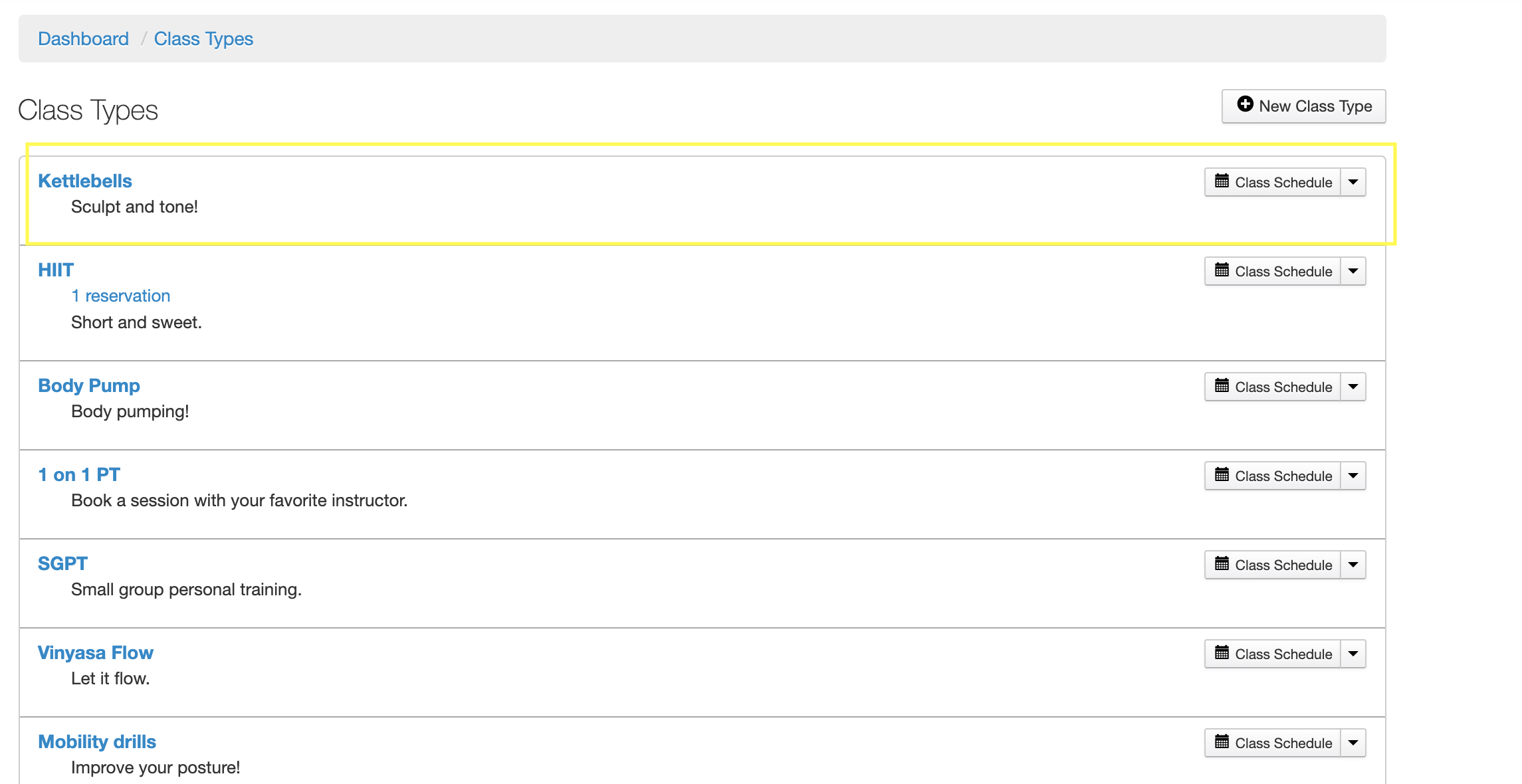
Task: Click calendar icon in Body Pump Class Schedule
Action: click(1222, 386)
